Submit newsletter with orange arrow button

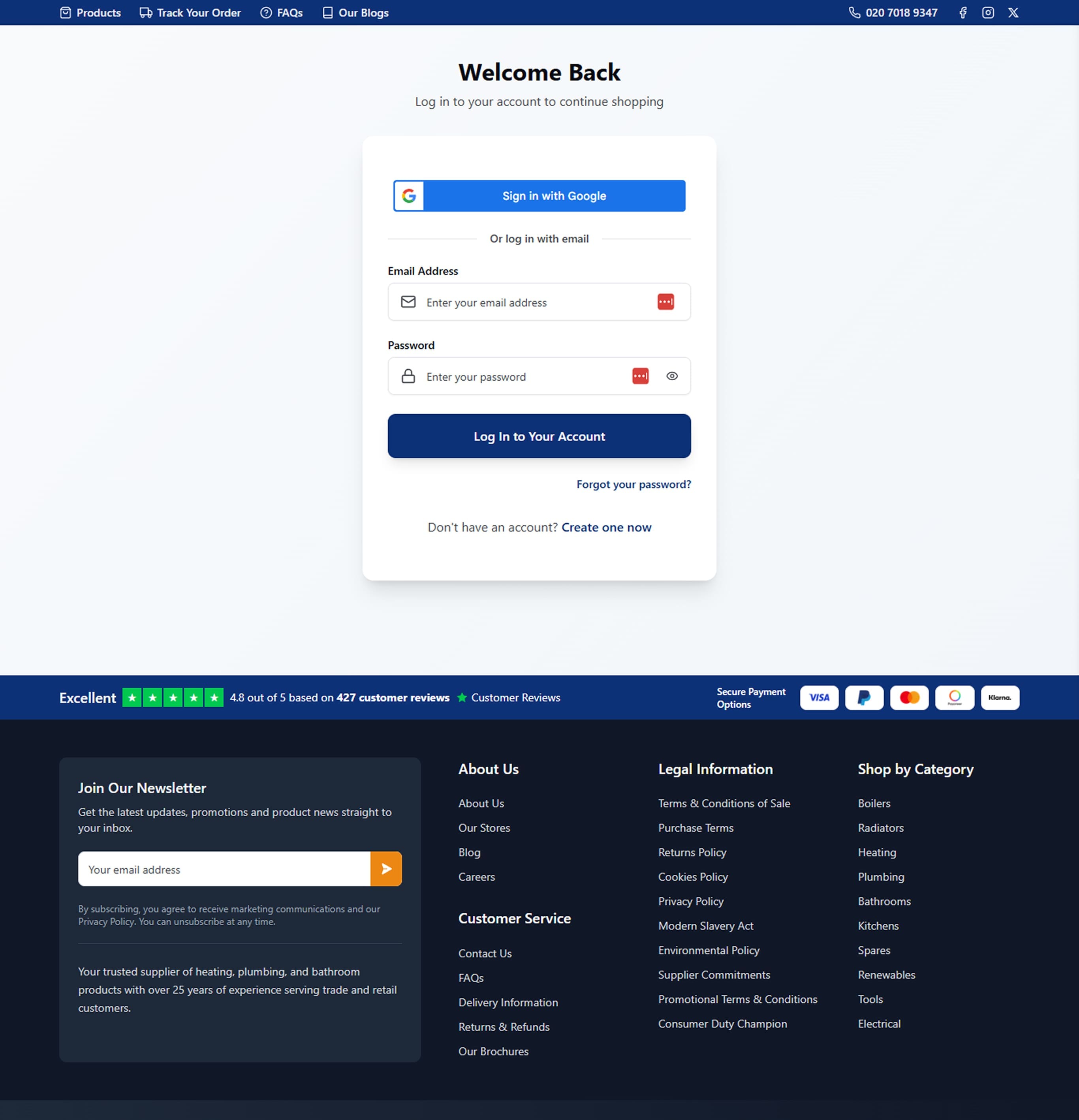point(386,868)
